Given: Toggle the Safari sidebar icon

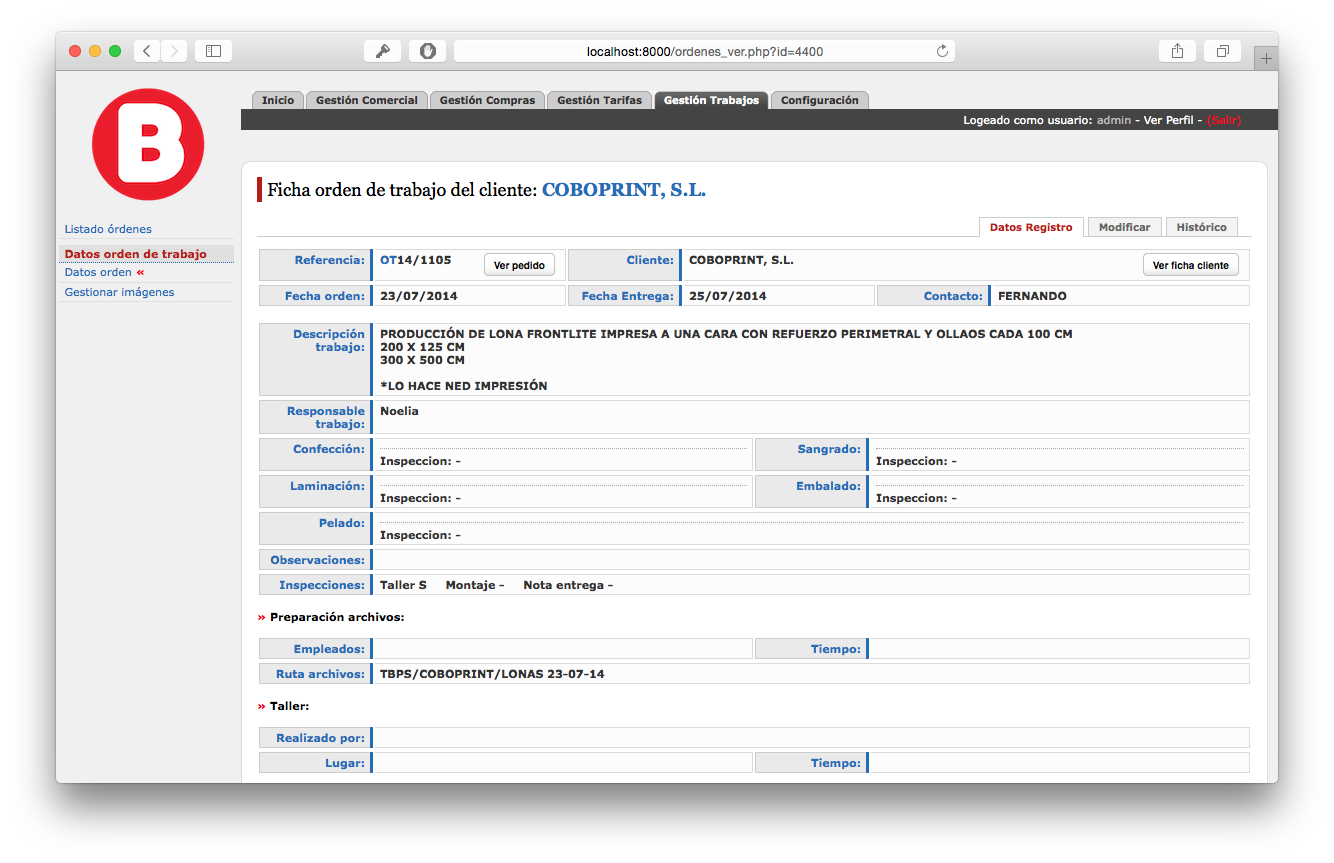Looking at the screenshot, I should [x=213, y=51].
